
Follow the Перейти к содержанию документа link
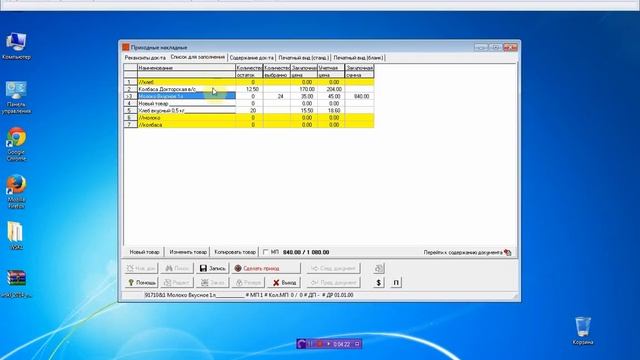pos(463,253)
